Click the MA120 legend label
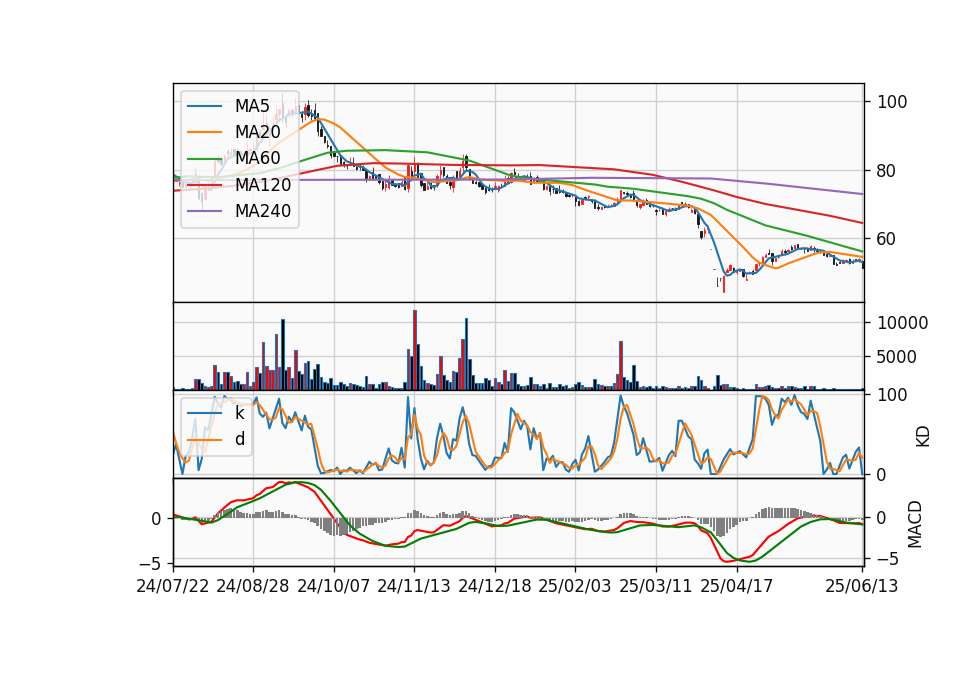960x690 pixels. pyautogui.click(x=263, y=184)
